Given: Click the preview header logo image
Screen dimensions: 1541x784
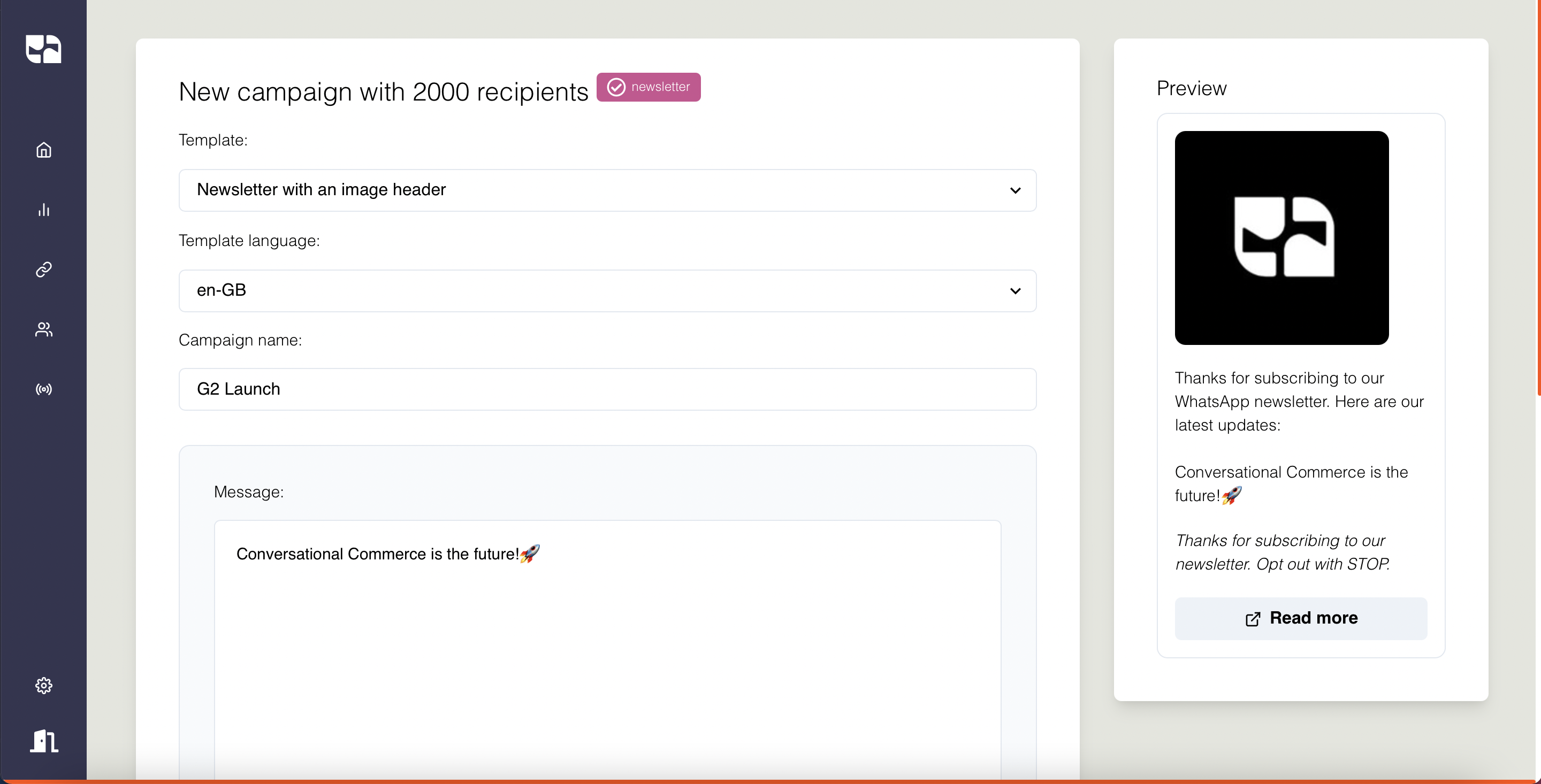Looking at the screenshot, I should coord(1281,237).
